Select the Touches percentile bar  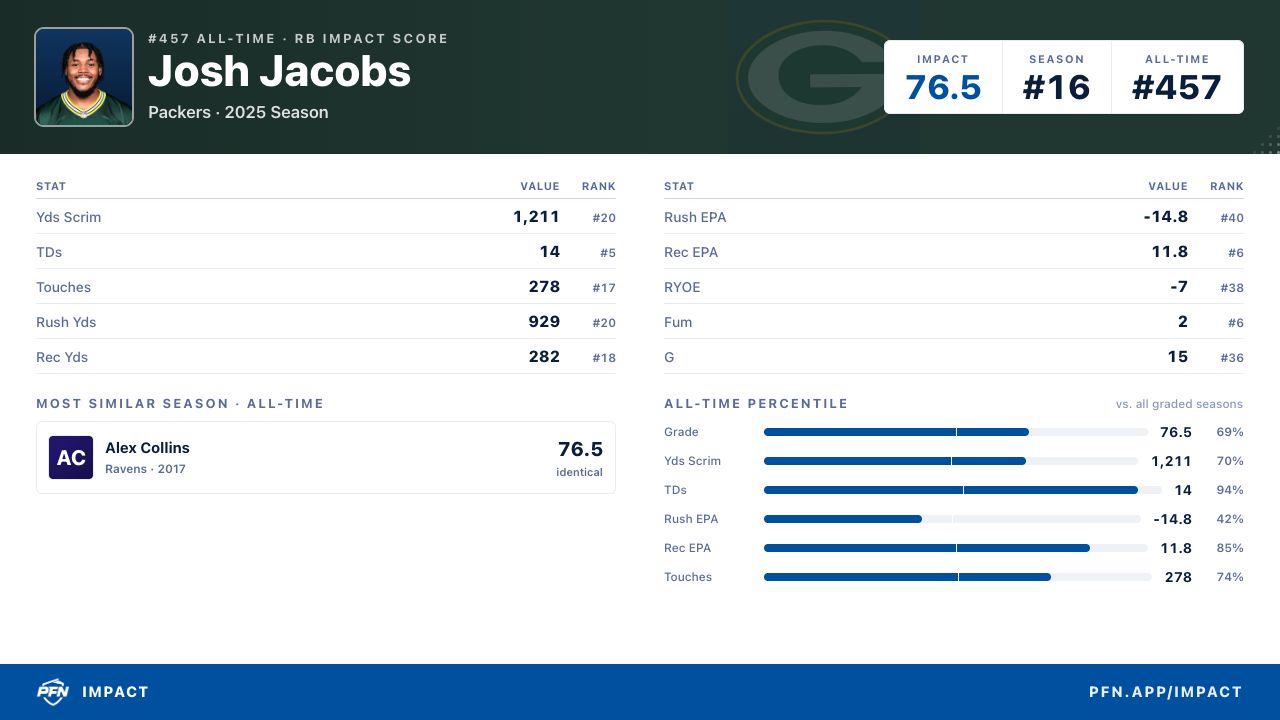tap(958, 577)
